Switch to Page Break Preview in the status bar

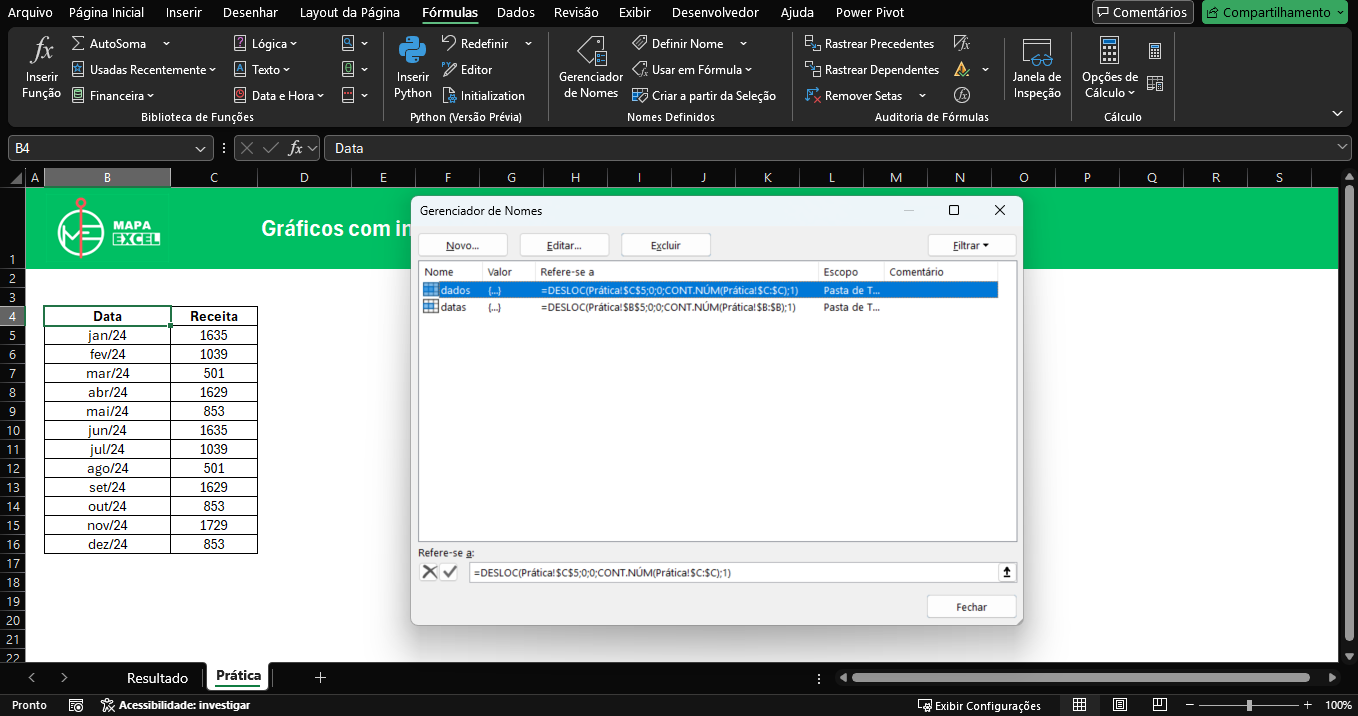click(x=1160, y=705)
